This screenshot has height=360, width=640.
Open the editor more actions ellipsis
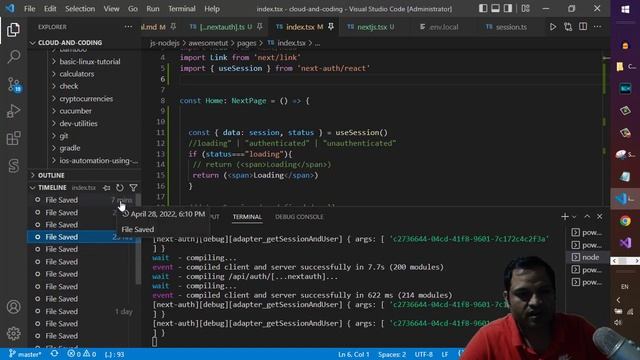tap(598, 27)
